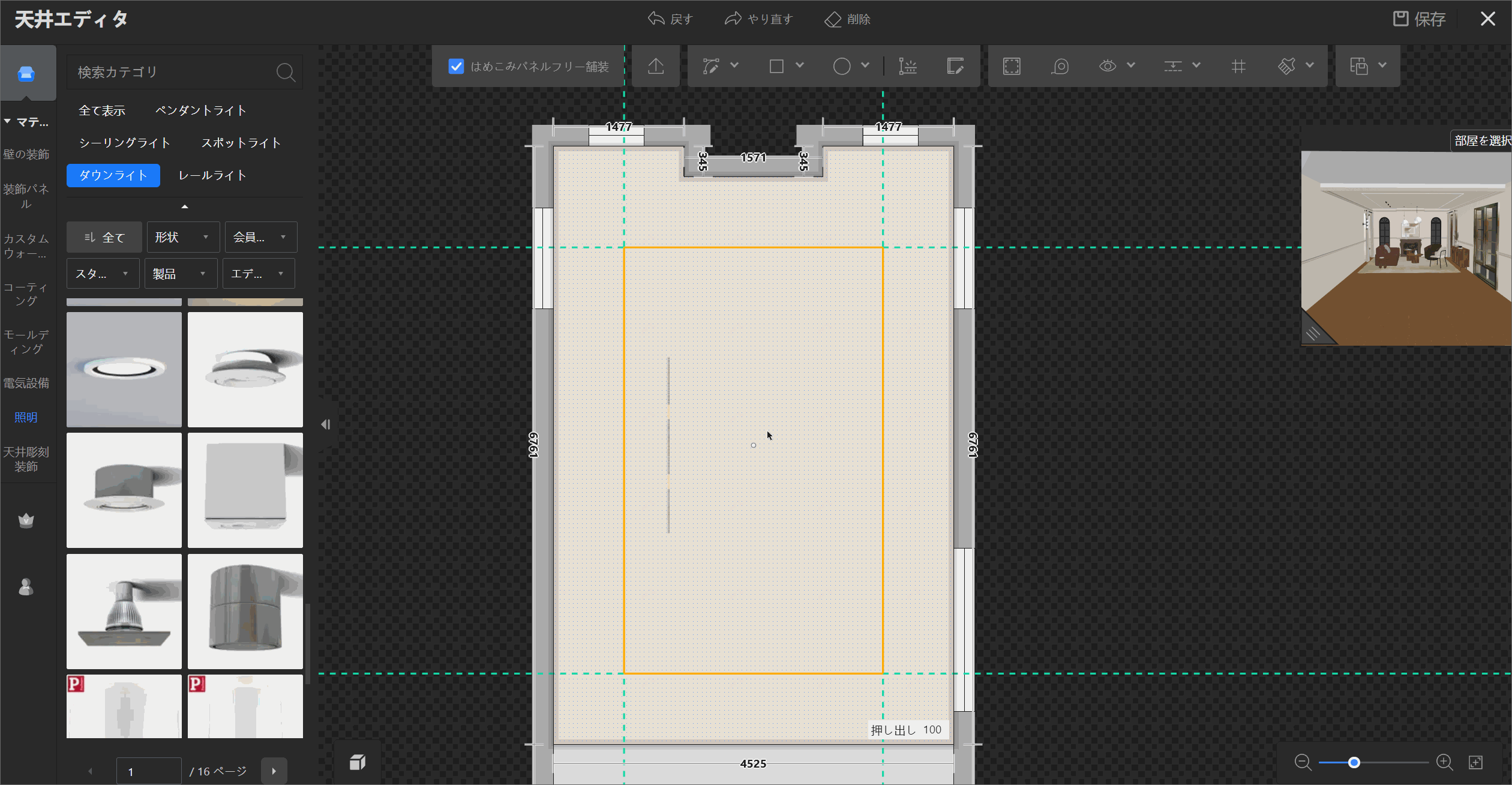This screenshot has height=785, width=1512.
Task: Open the circle tool dropdown arrow
Action: click(x=865, y=65)
